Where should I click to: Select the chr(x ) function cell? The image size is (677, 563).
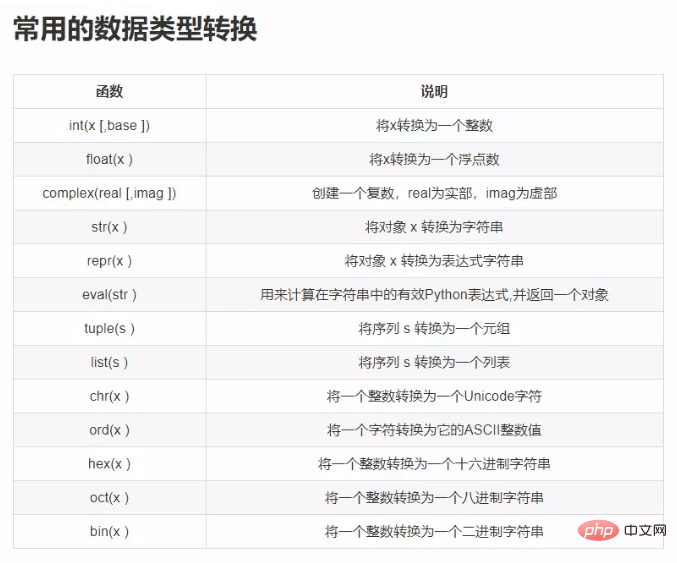(x=110, y=396)
